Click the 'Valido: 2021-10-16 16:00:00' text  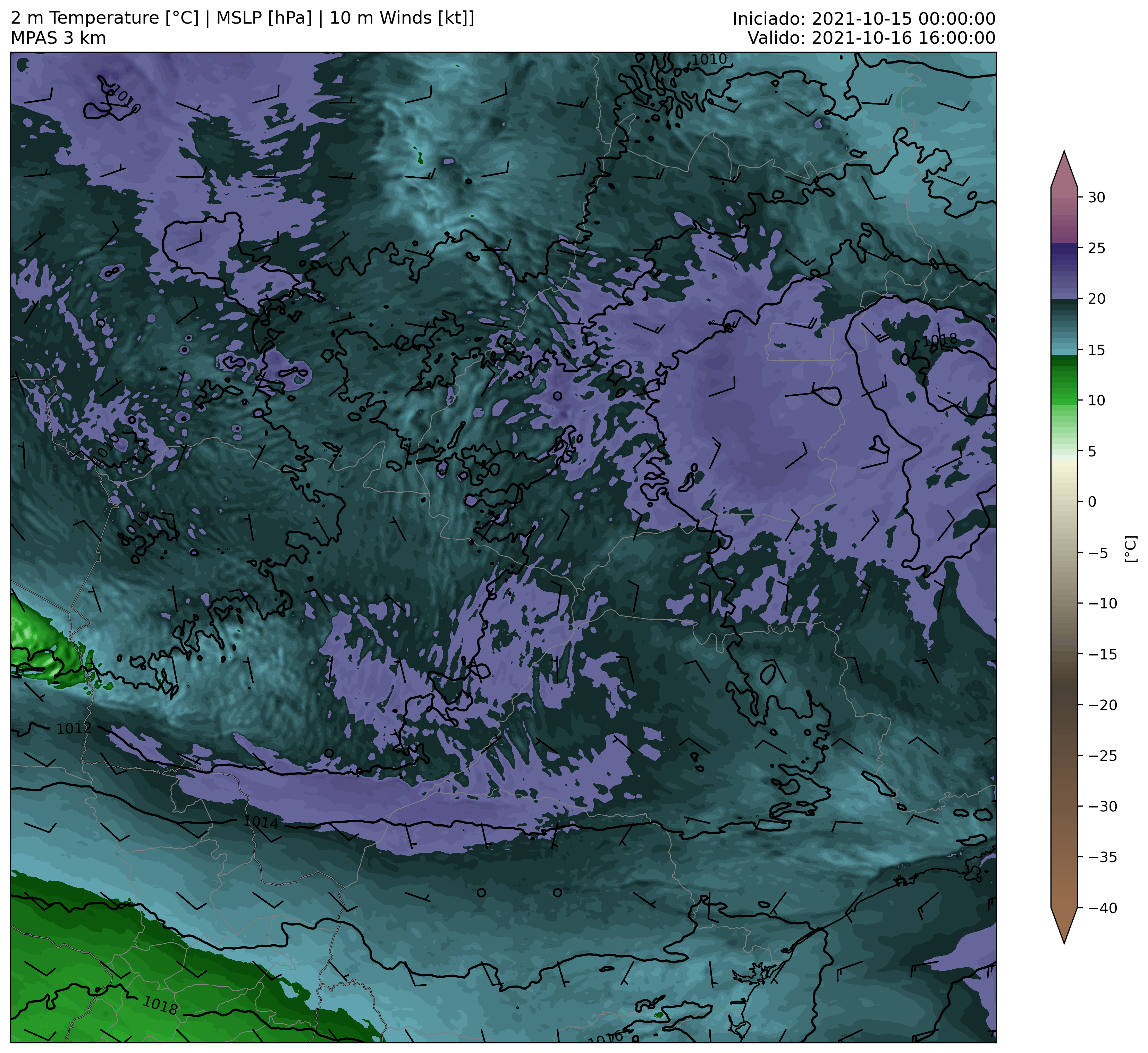click(871, 38)
